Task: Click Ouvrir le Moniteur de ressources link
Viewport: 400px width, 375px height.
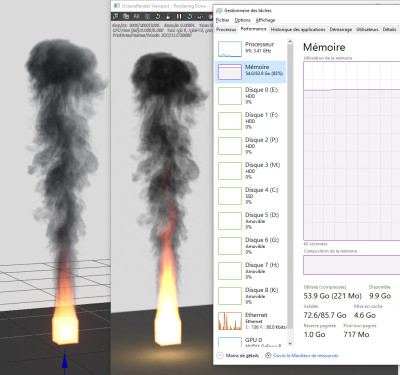Action: point(305,356)
